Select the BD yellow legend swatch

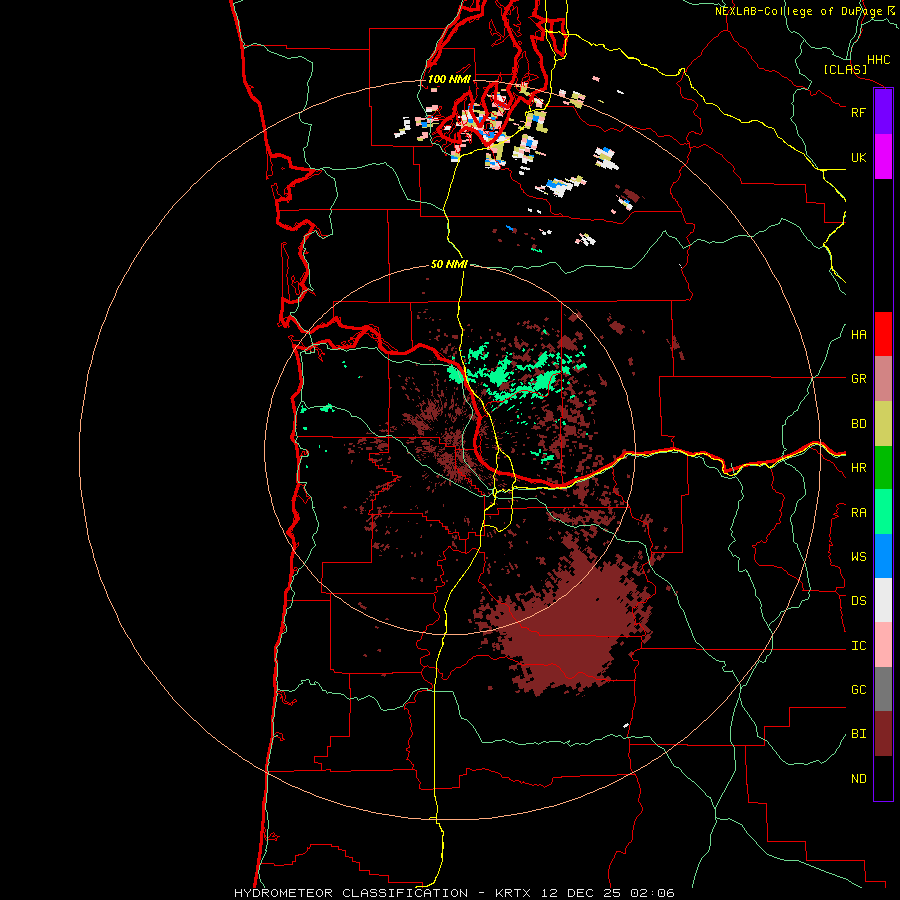883,424
